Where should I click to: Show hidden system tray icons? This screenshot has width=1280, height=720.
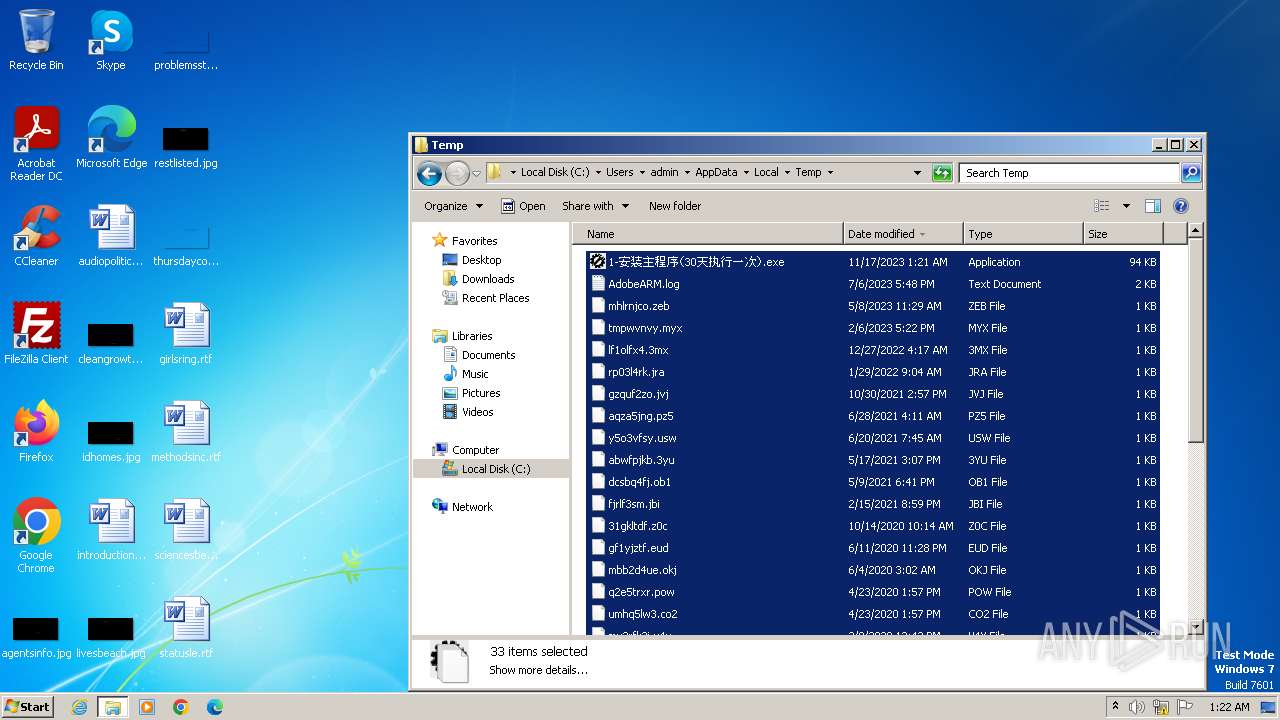[x=1115, y=707]
